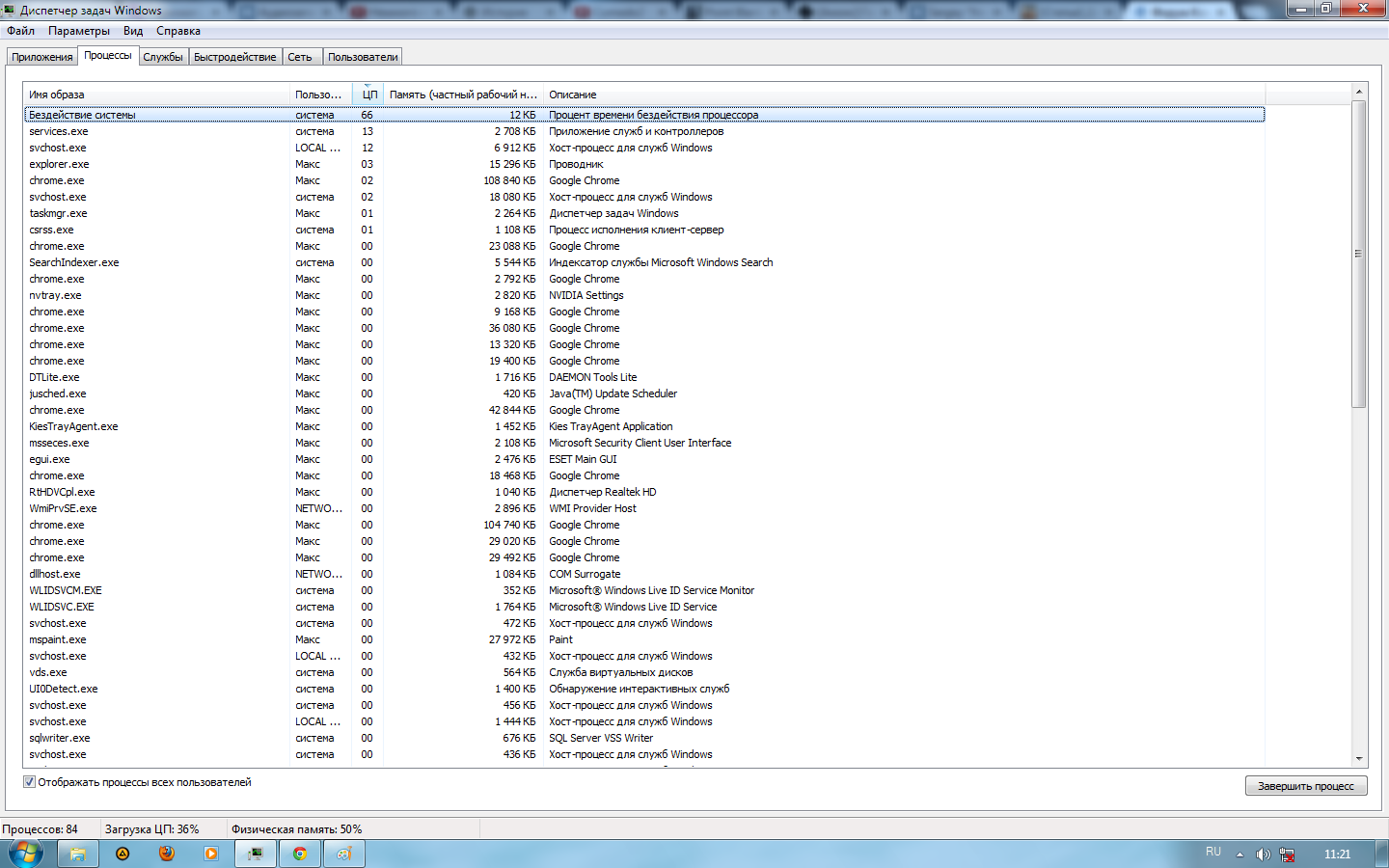The height and width of the screenshot is (868, 1389).
Task: Open the volume control tray icon
Action: [1263, 854]
